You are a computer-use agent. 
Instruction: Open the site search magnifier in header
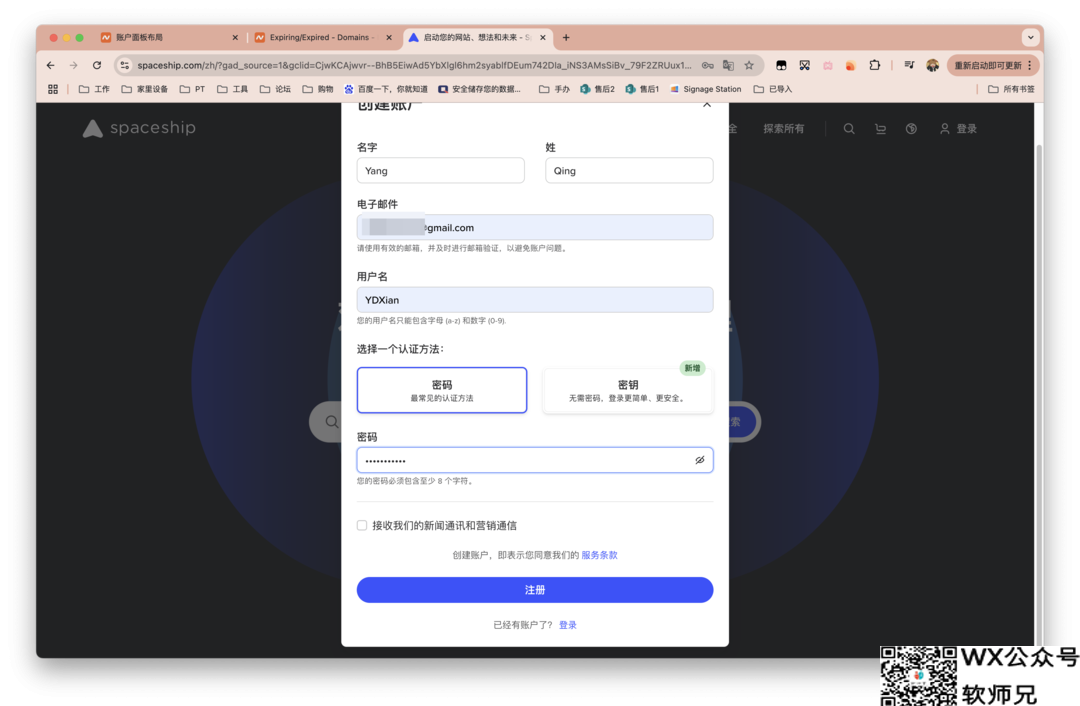point(849,129)
